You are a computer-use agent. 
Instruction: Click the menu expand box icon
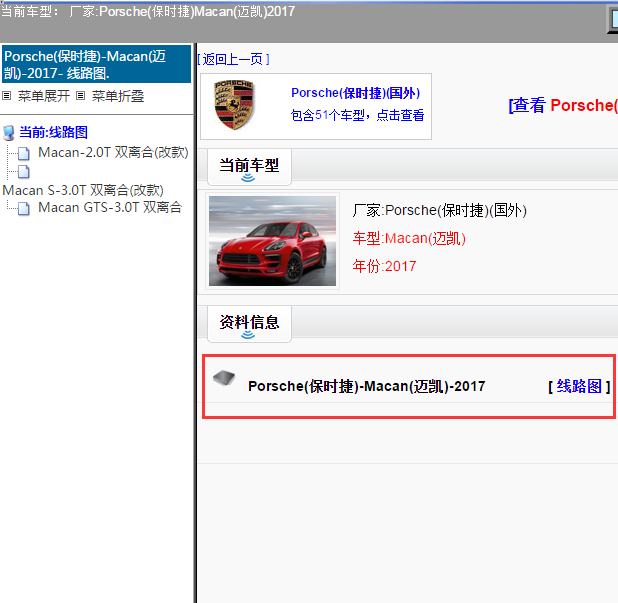(6, 96)
